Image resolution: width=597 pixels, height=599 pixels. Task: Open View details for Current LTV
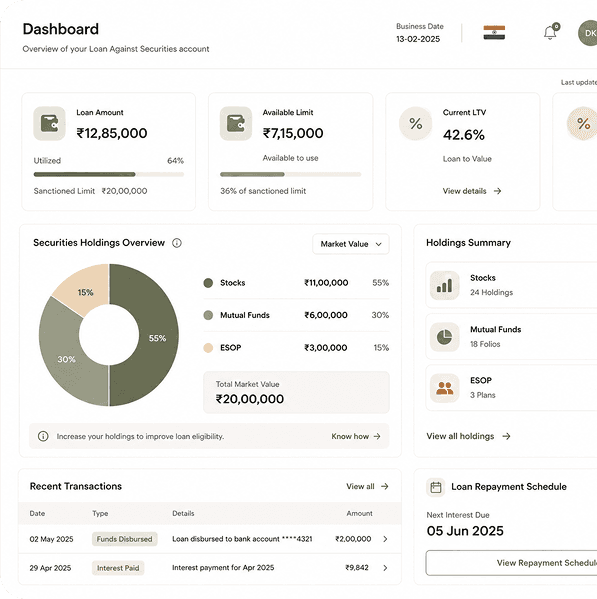(x=472, y=191)
